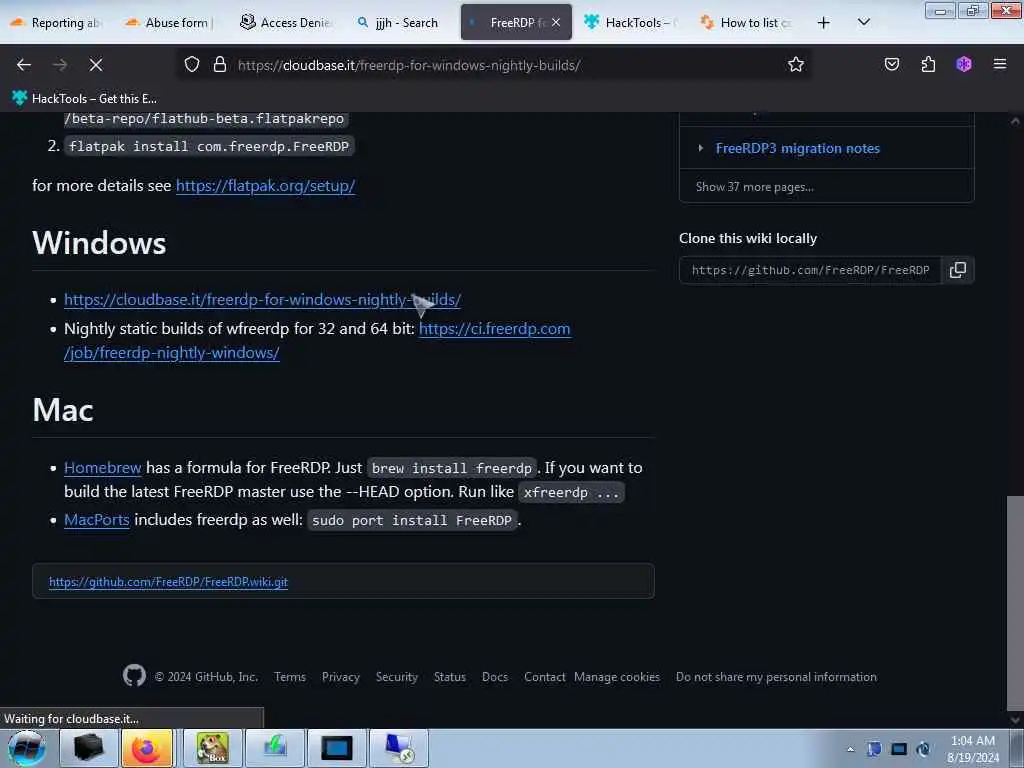Click the padlock site security icon
1024x768 pixels.
click(x=220, y=64)
